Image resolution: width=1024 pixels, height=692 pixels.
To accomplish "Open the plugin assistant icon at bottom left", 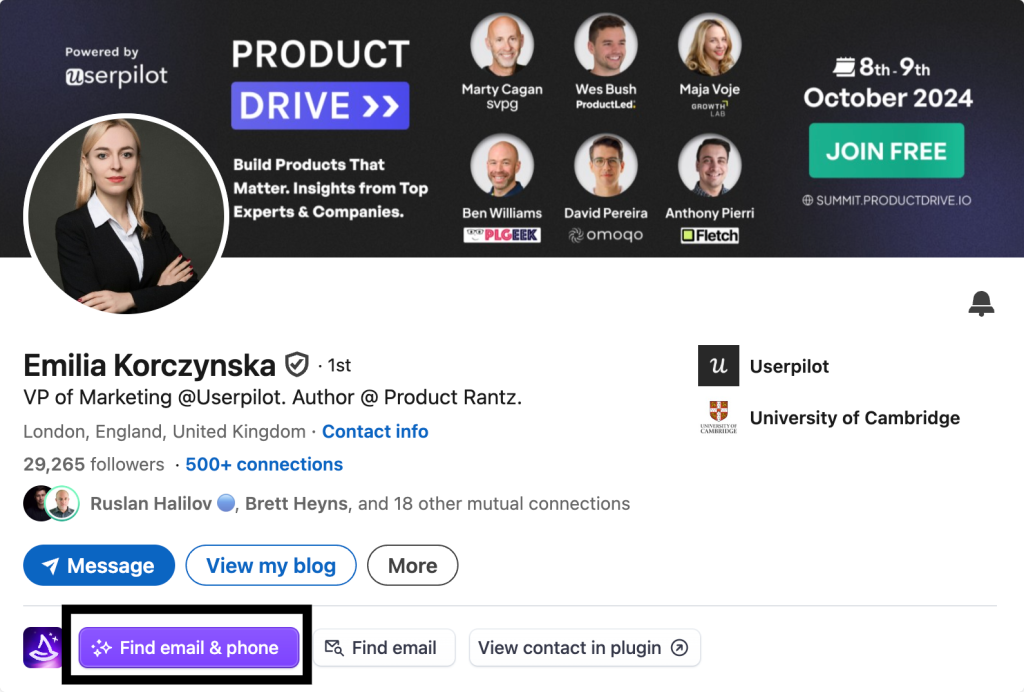I will pos(42,648).
